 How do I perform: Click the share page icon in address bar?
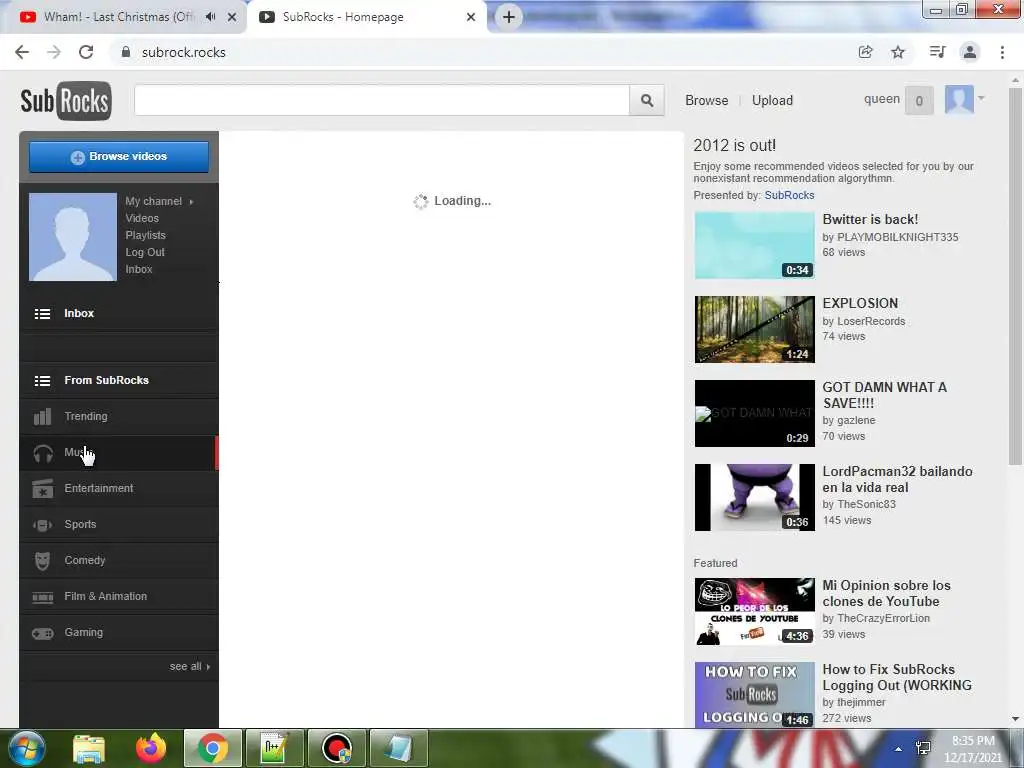click(866, 52)
